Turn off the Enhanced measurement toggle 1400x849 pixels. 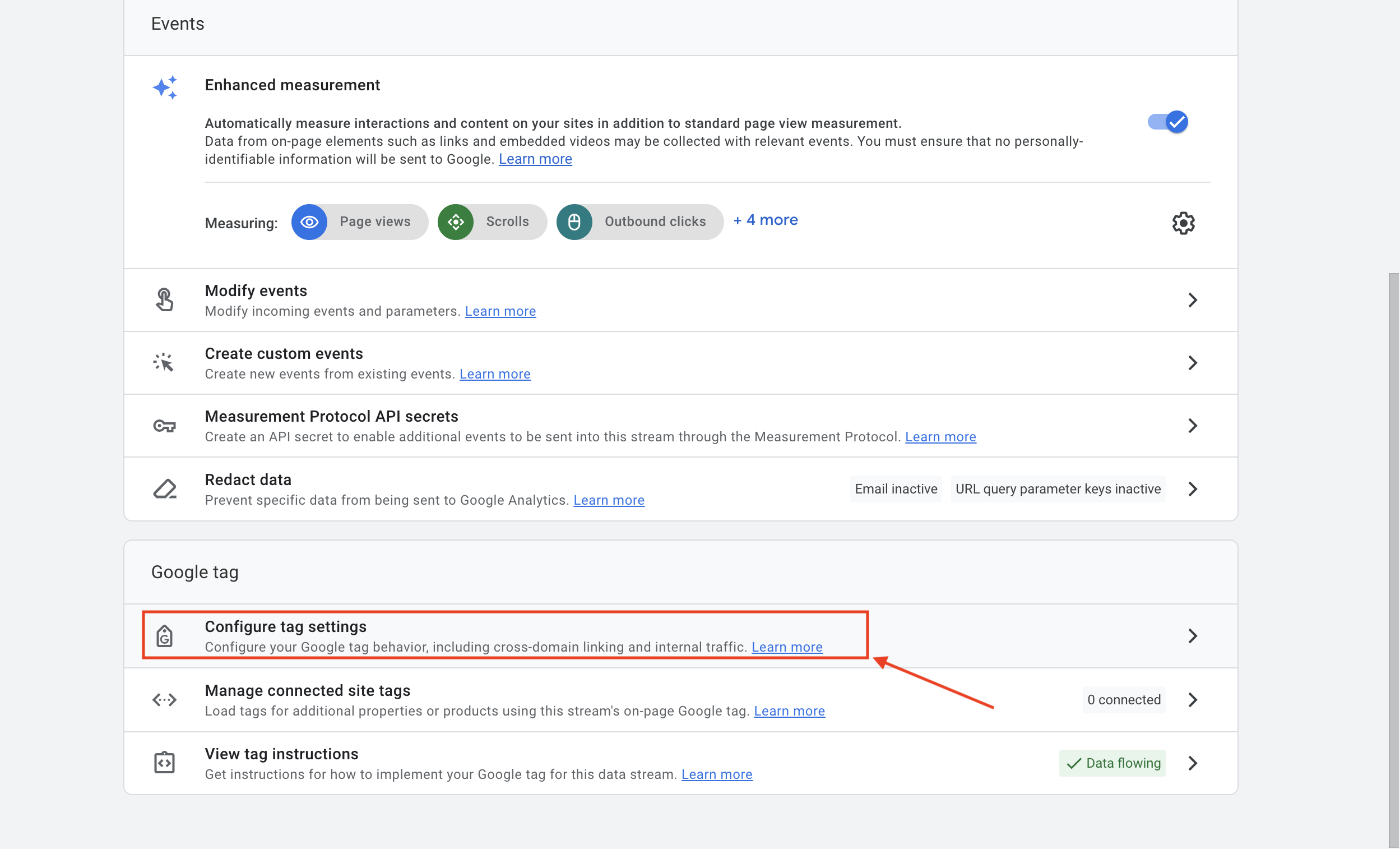(x=1167, y=122)
